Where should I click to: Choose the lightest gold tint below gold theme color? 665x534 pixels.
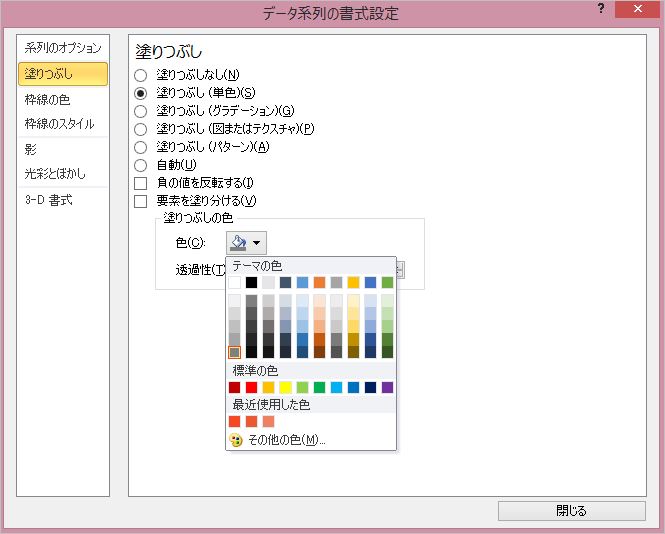[353, 301]
